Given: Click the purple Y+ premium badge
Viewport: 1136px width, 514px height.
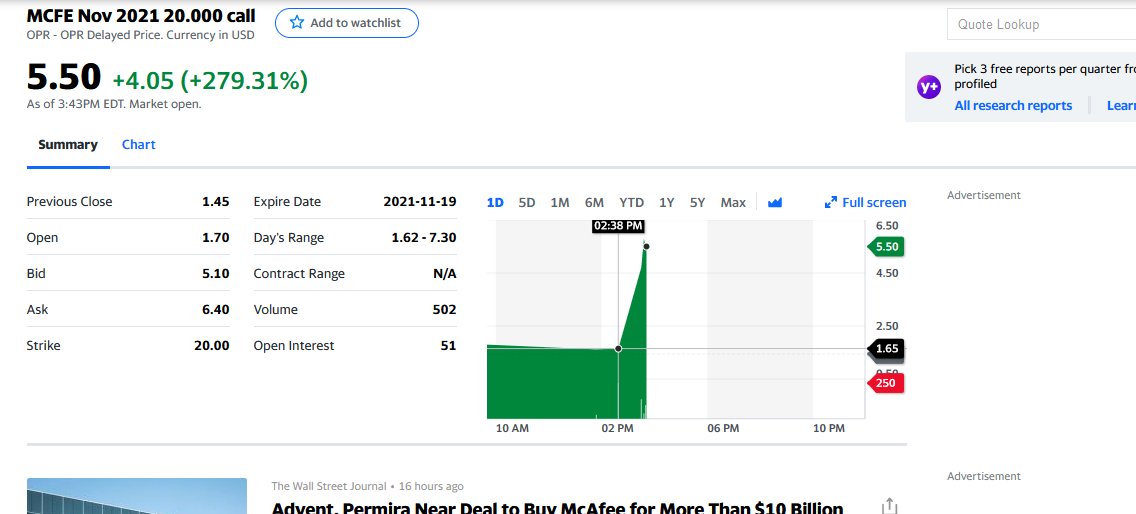Looking at the screenshot, I should [928, 87].
